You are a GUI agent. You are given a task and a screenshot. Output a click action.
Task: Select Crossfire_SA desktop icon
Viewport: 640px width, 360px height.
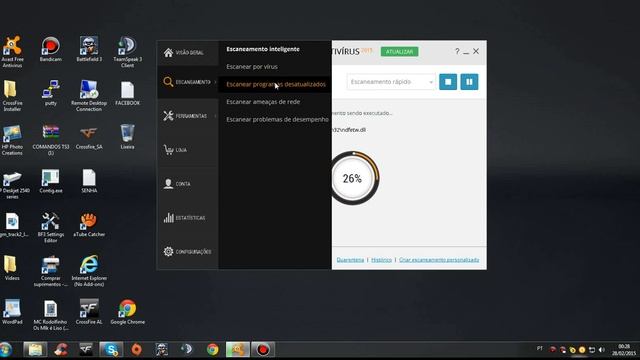89,137
